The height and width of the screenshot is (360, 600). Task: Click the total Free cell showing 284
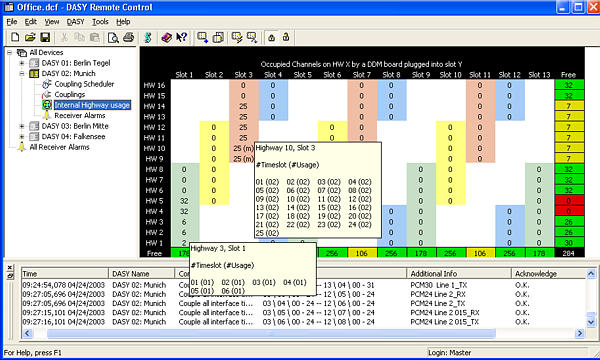click(569, 253)
